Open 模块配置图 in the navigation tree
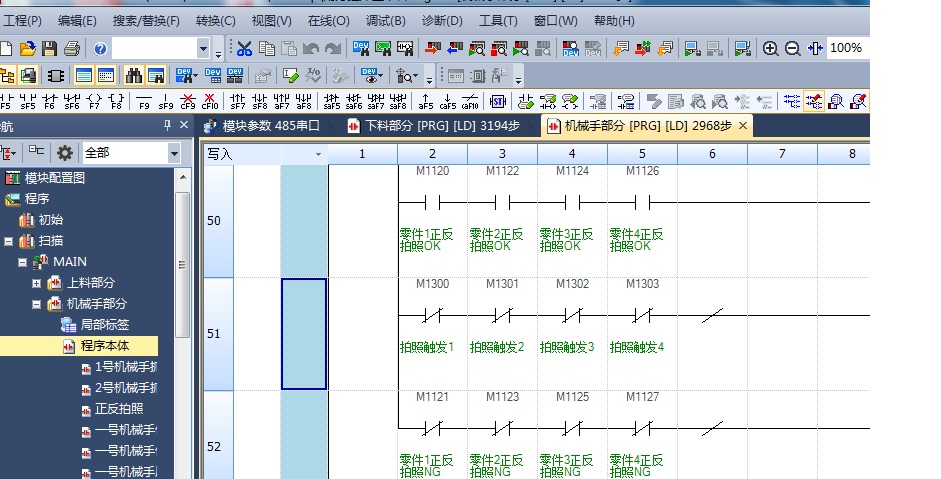941x479 pixels. click(x=54, y=178)
